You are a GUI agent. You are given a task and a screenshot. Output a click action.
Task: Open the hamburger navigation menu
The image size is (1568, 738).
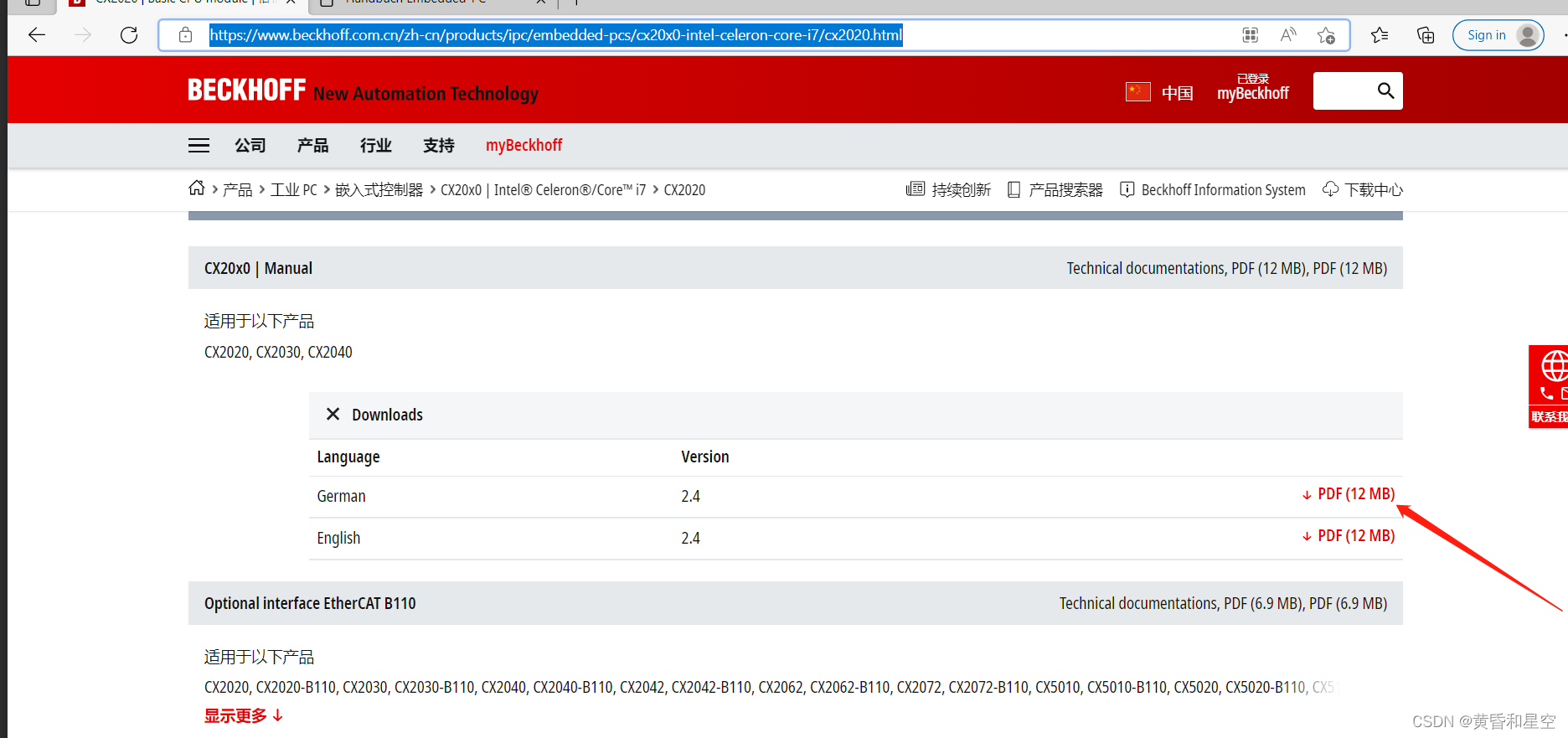[x=199, y=146]
